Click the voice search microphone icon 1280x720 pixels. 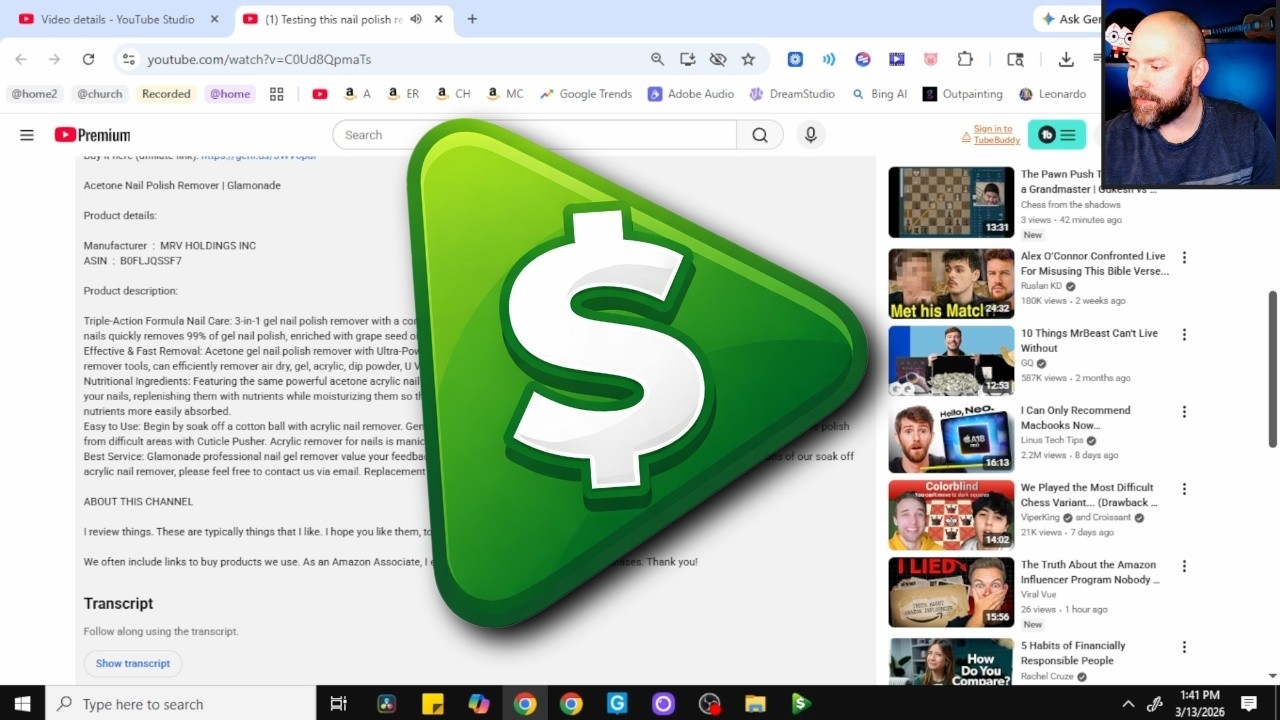click(810, 134)
